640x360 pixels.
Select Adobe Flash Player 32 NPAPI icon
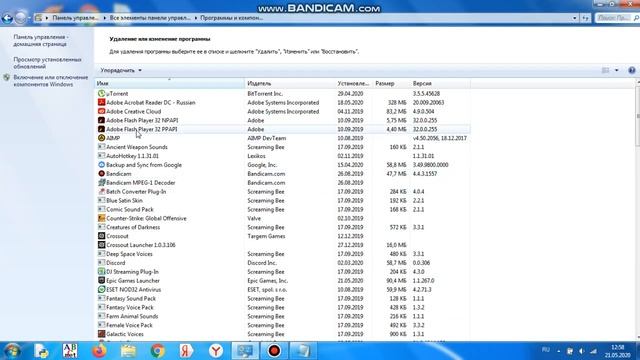click(102, 120)
